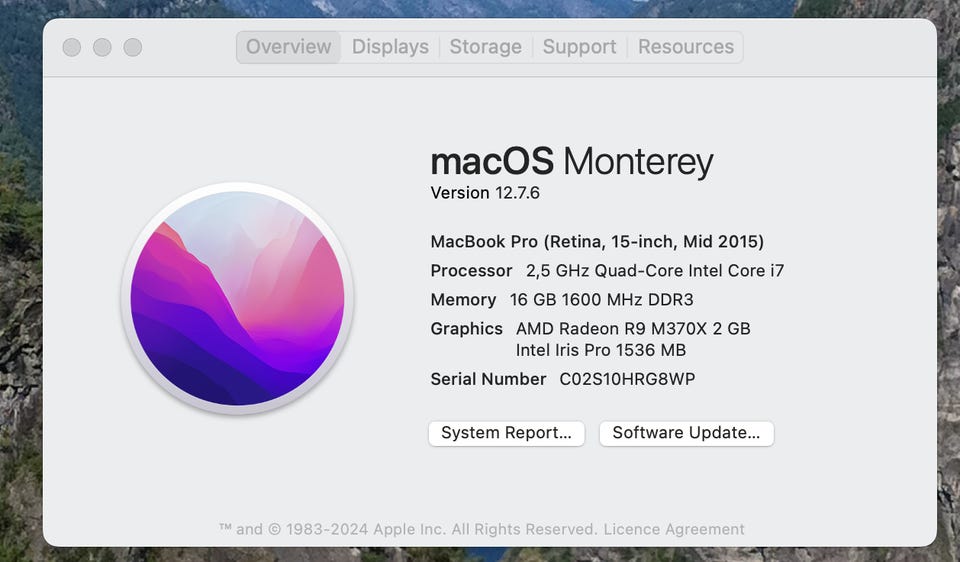Viewport: 960px width, 562px height.
Task: Click the Graphics label
Action: tap(467, 329)
